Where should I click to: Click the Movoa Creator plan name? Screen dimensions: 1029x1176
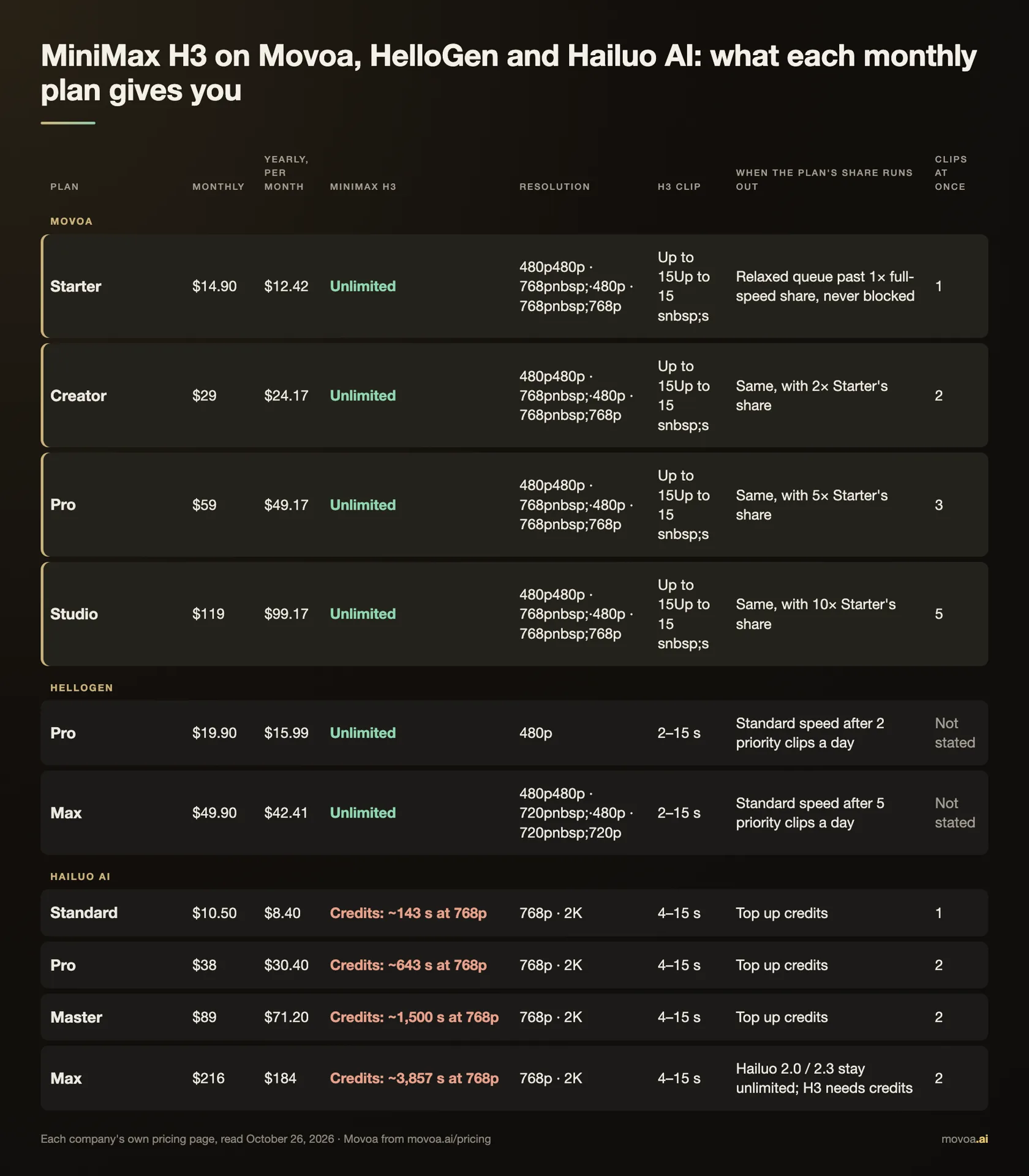point(78,396)
